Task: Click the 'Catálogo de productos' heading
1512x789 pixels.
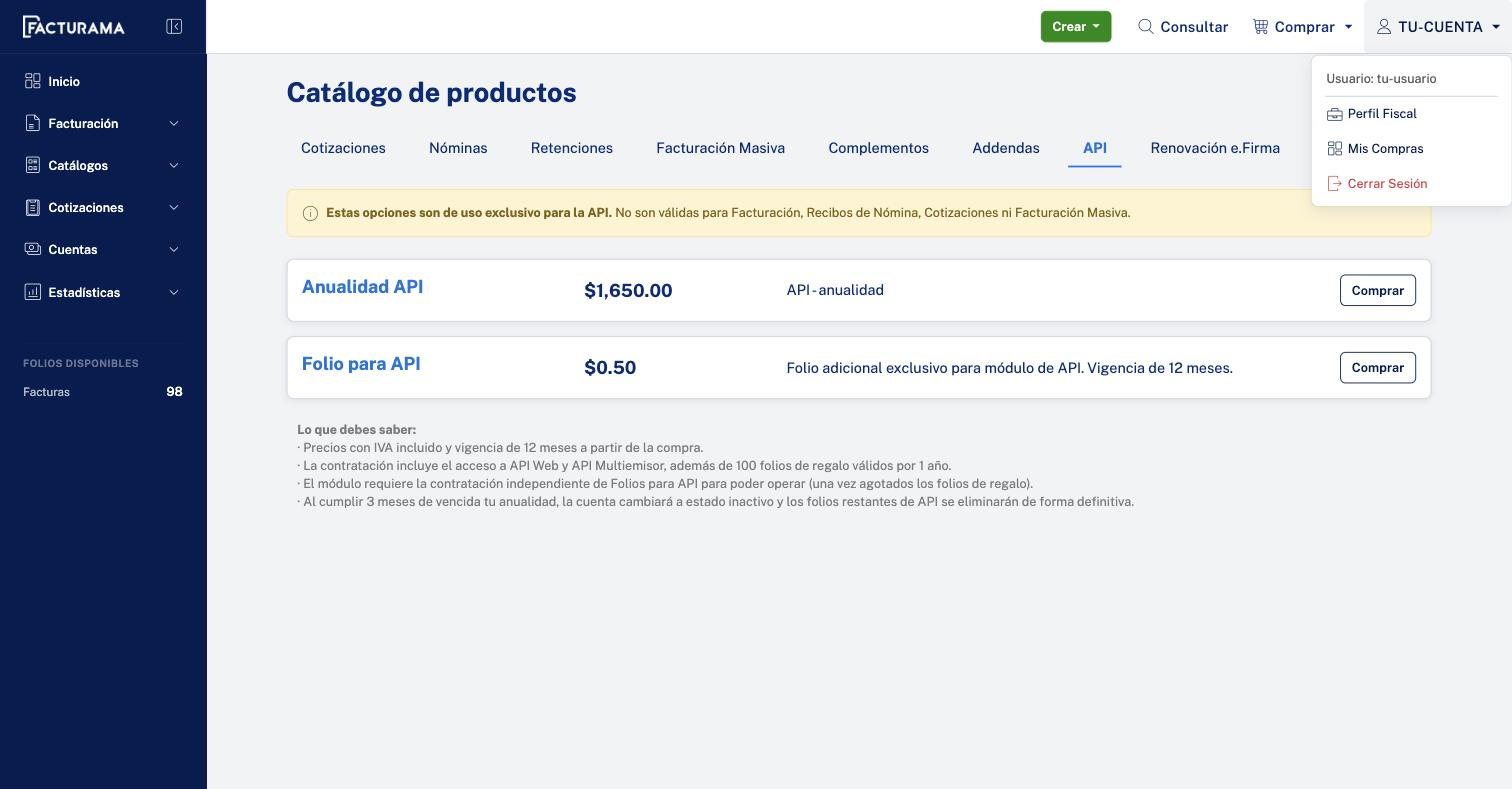Action: (x=431, y=93)
